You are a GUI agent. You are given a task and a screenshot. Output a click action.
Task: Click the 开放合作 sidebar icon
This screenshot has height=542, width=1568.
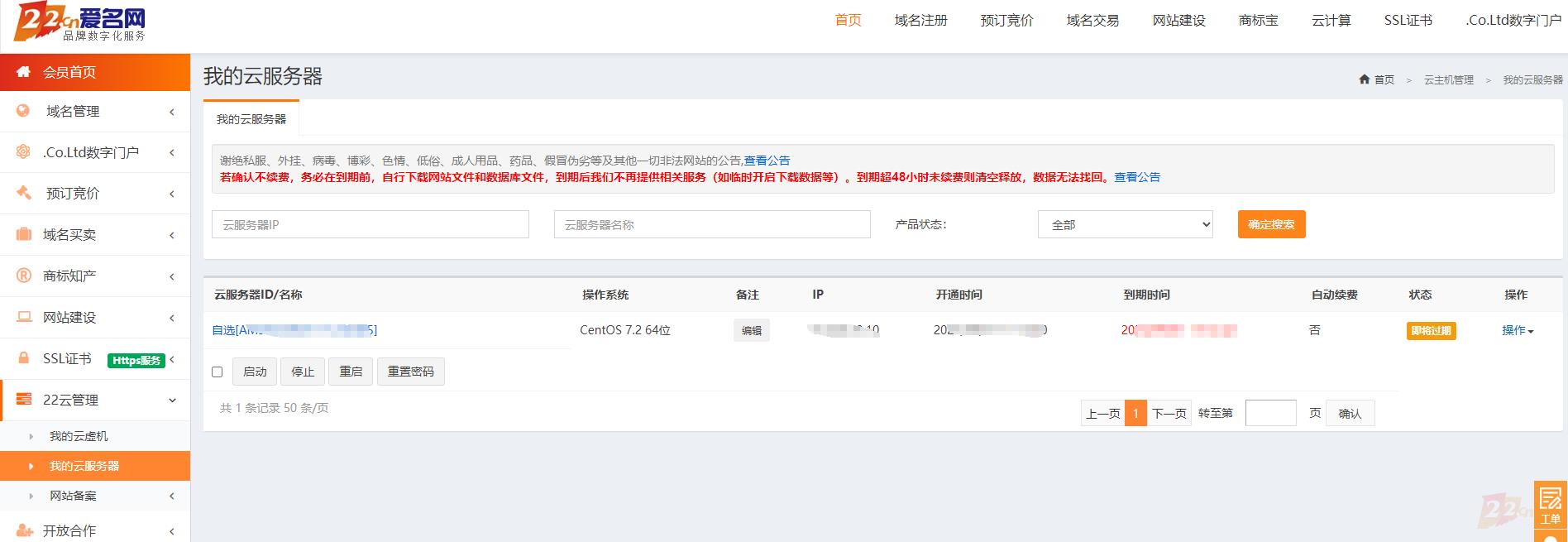pyautogui.click(x=25, y=530)
